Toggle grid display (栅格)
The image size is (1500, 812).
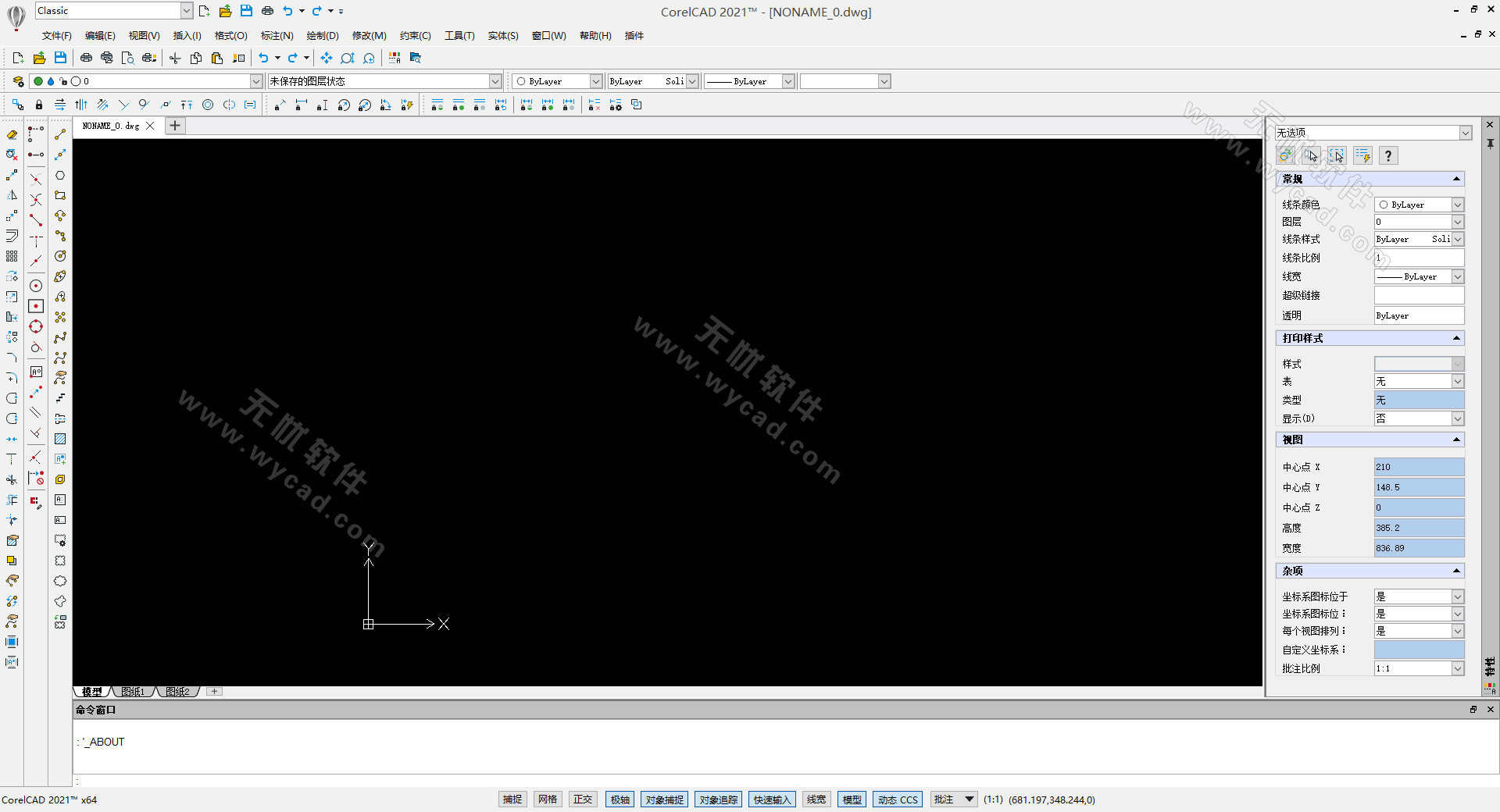click(548, 800)
